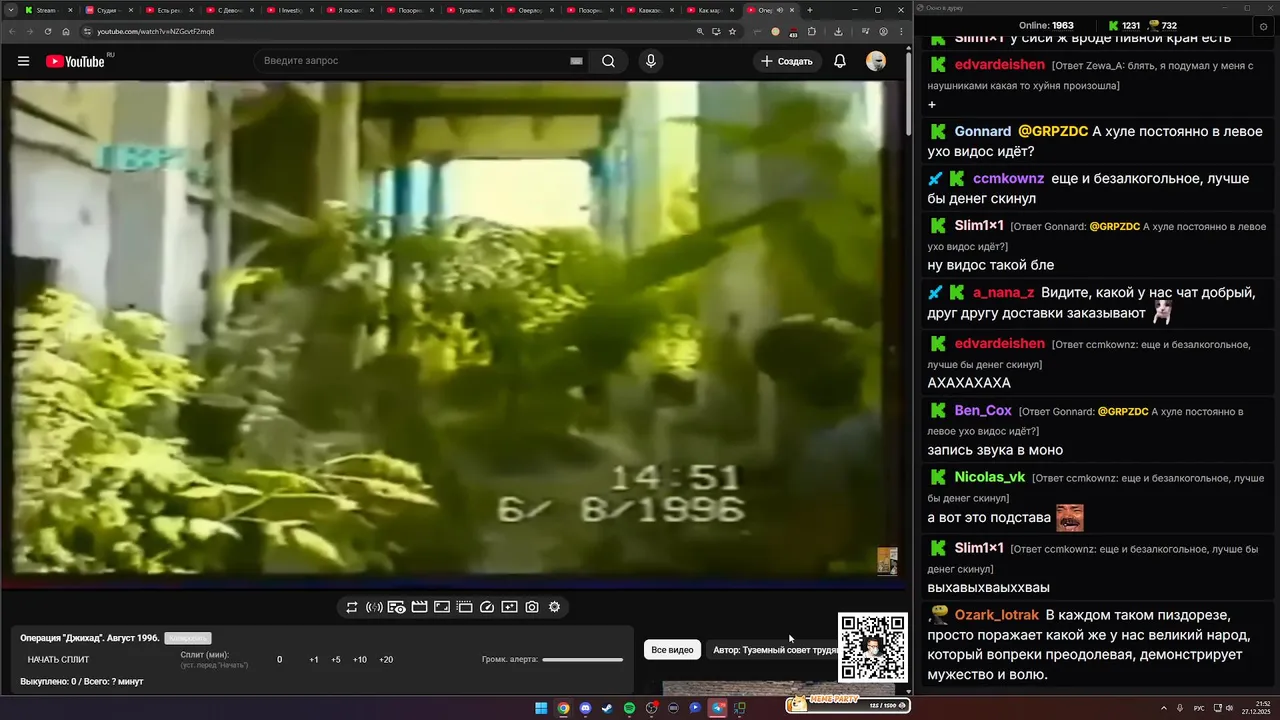Click the clapperboard icon below the video
This screenshot has width=1280, height=720.
coord(419,607)
